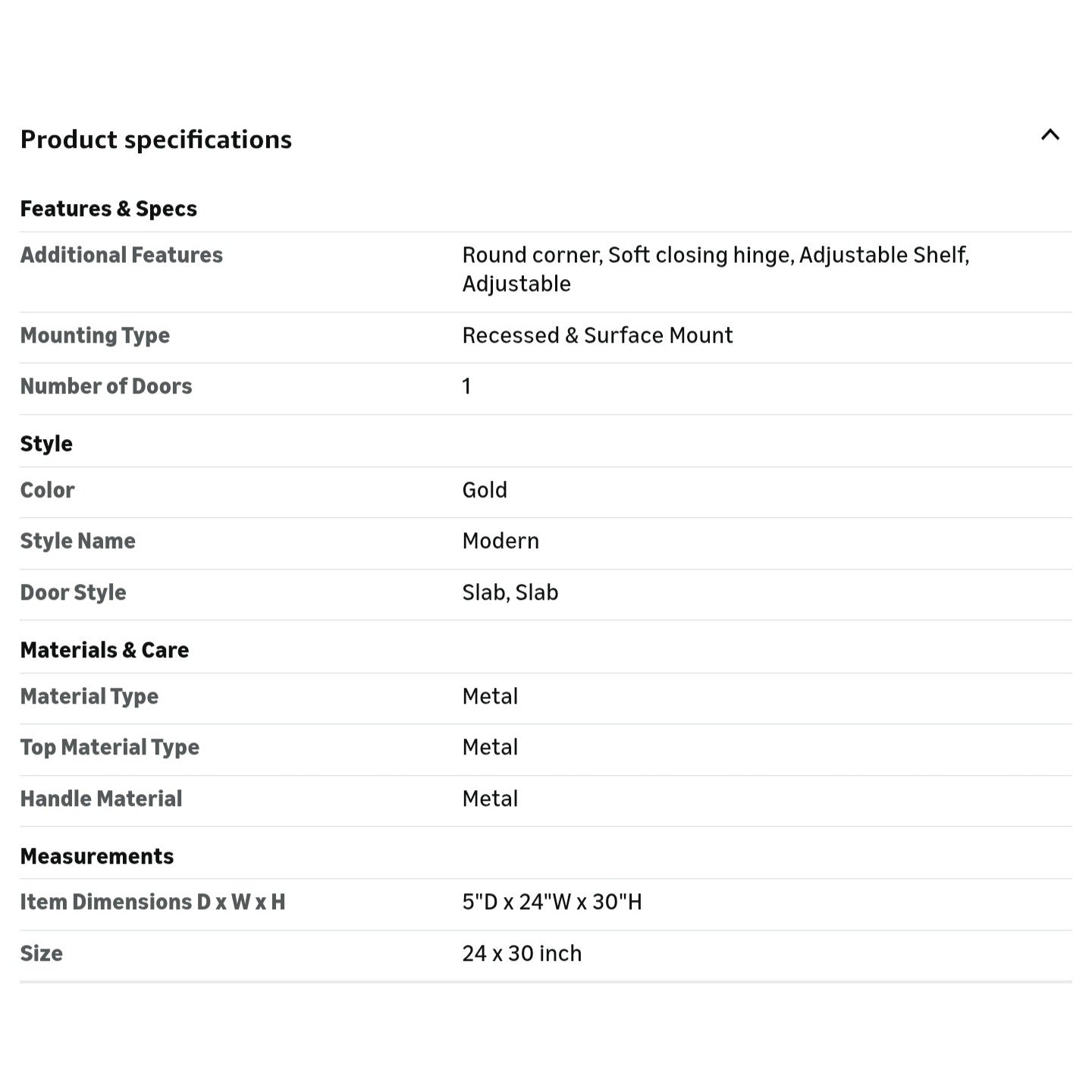Click the Measurements section header
This screenshot has height=1092, width=1092.
97,856
